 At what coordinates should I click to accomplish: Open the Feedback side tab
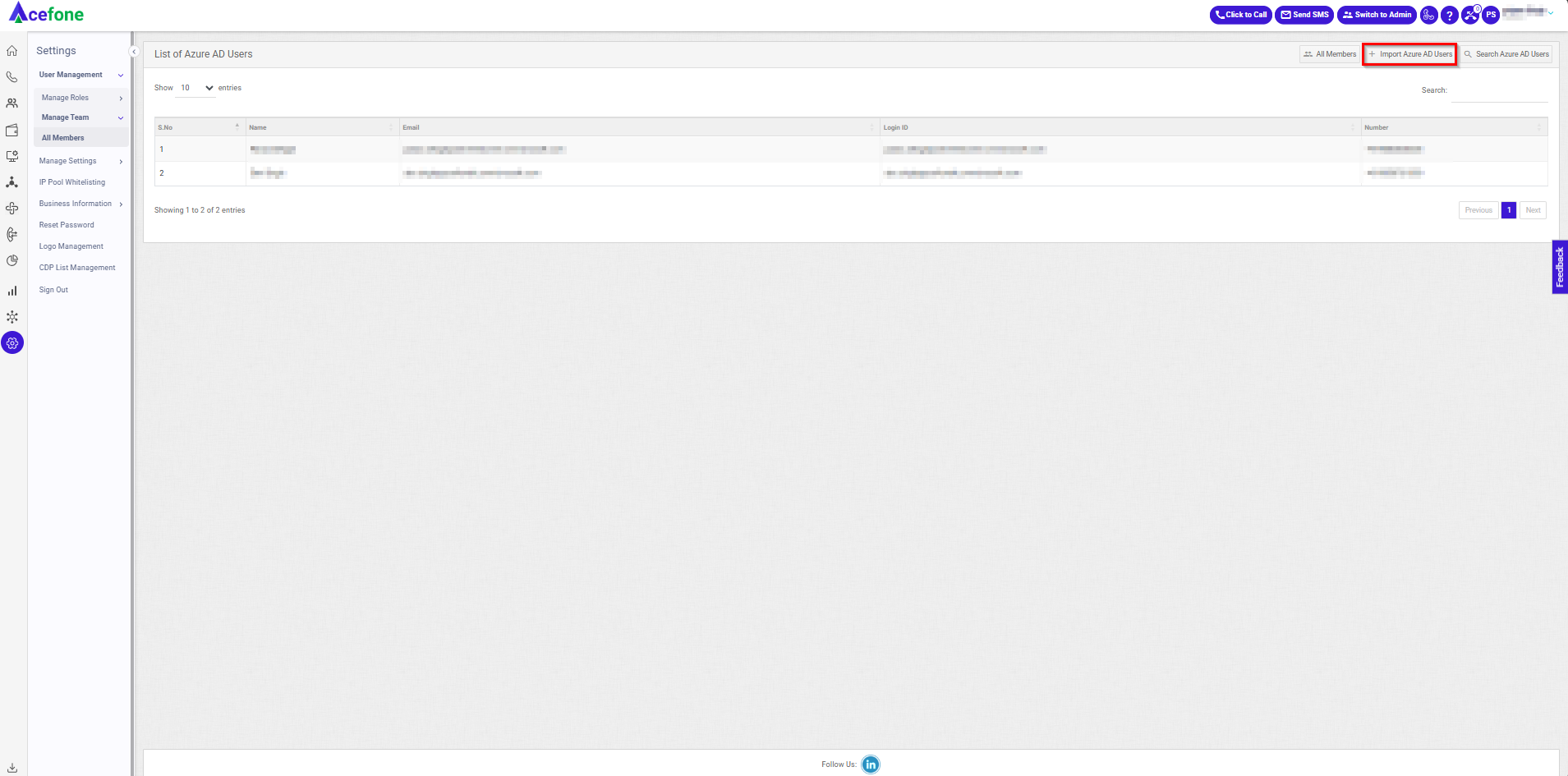coord(1560,267)
